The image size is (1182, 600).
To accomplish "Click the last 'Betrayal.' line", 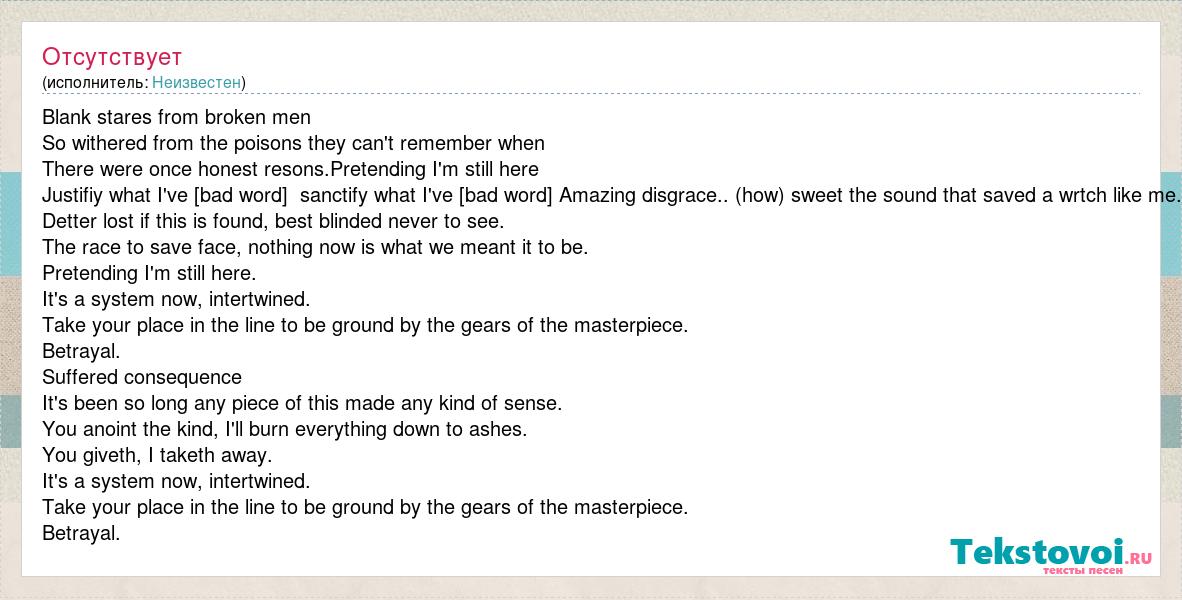I will pyautogui.click(x=81, y=533).
